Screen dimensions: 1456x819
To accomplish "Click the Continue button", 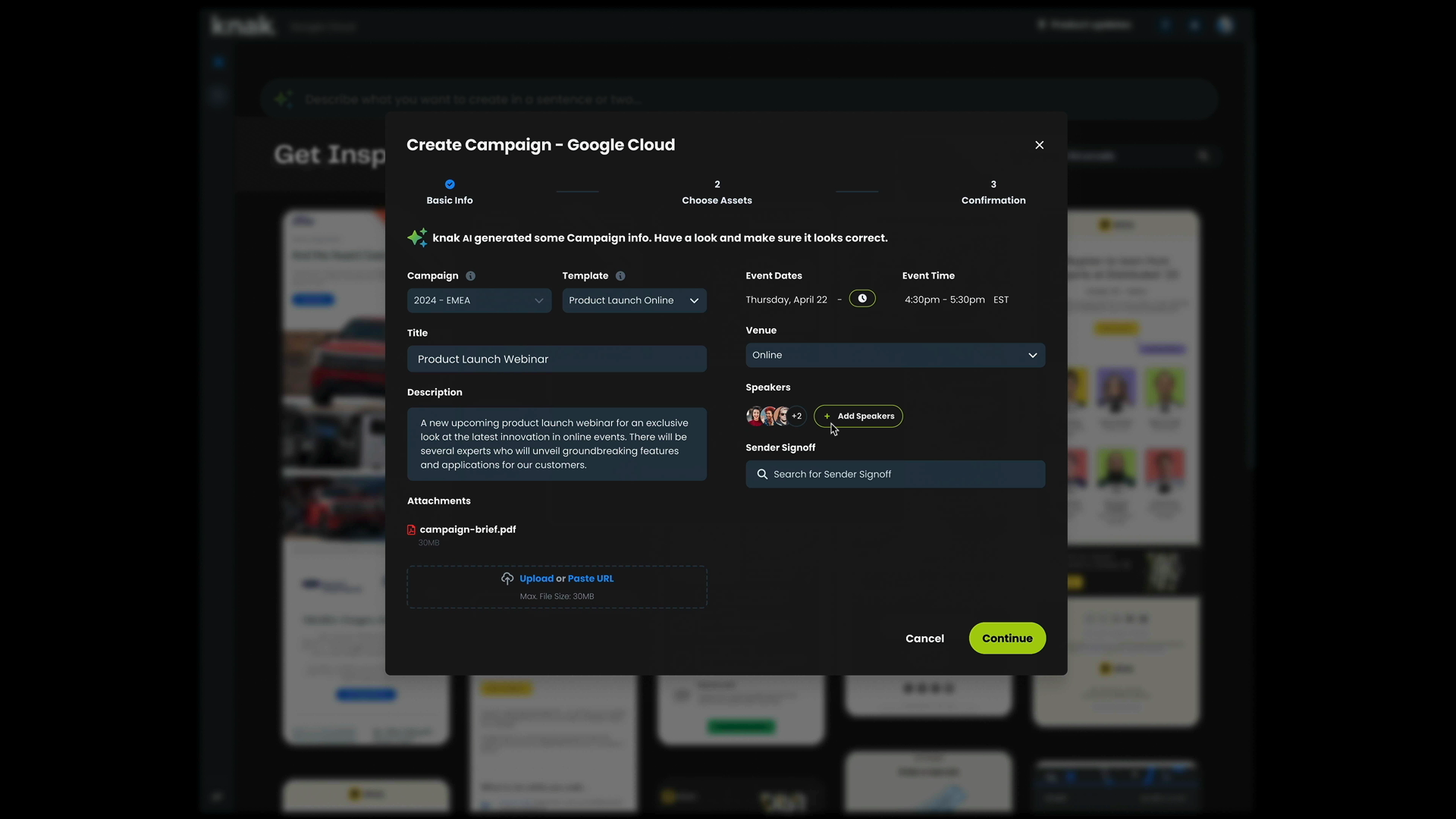I will click(x=1007, y=639).
